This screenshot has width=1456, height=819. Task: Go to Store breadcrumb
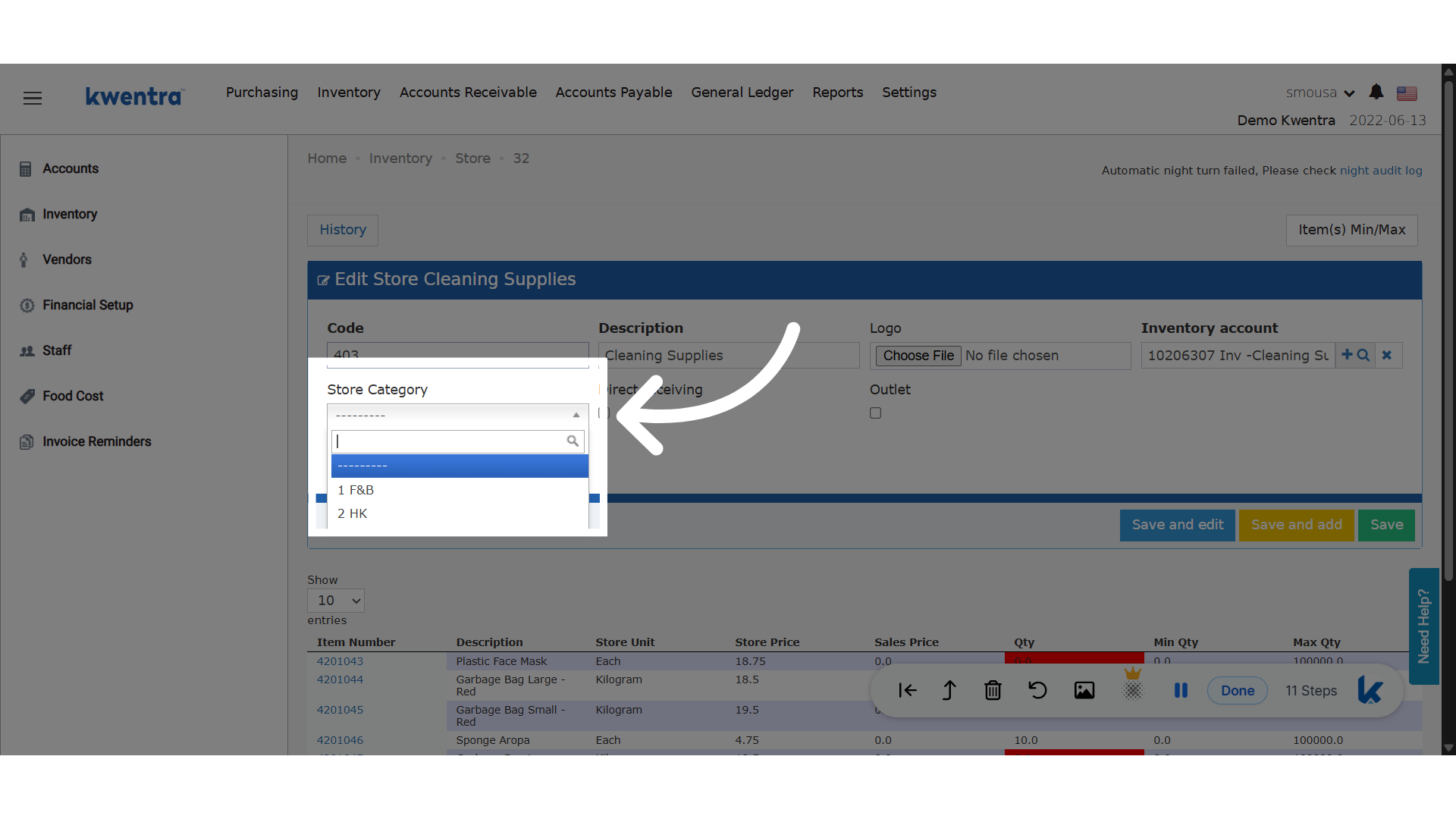[x=472, y=158]
